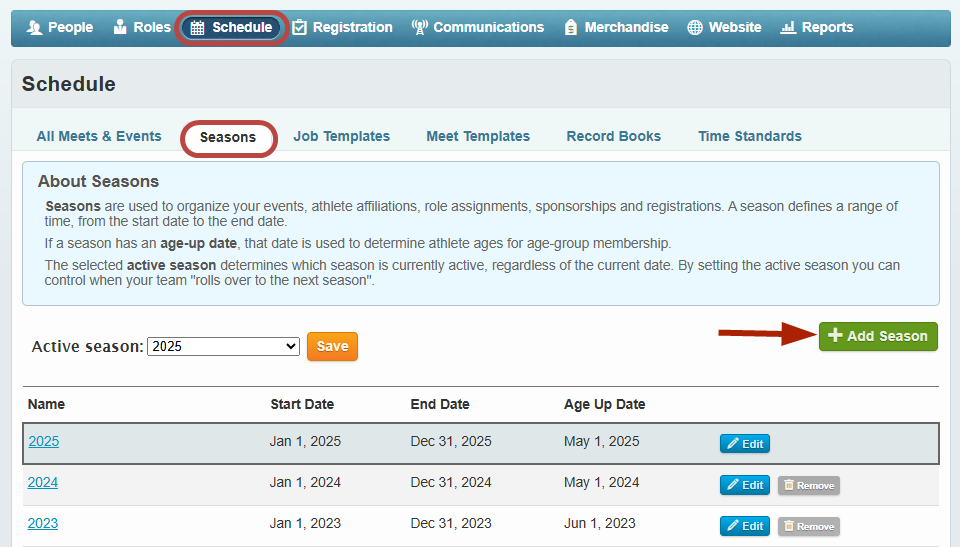
Task: Click the green Add Season button
Action: (x=878, y=336)
